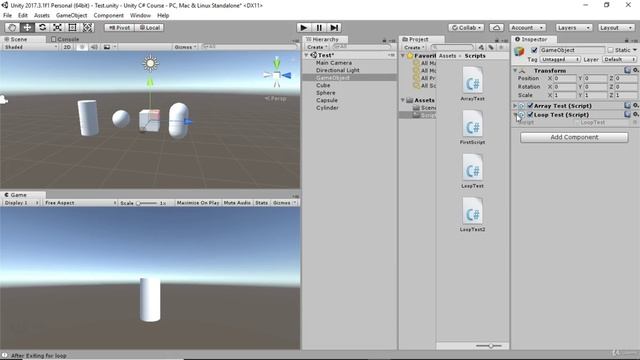Adjust the Game view Scale slider
The image size is (640, 360).
coord(147,203)
